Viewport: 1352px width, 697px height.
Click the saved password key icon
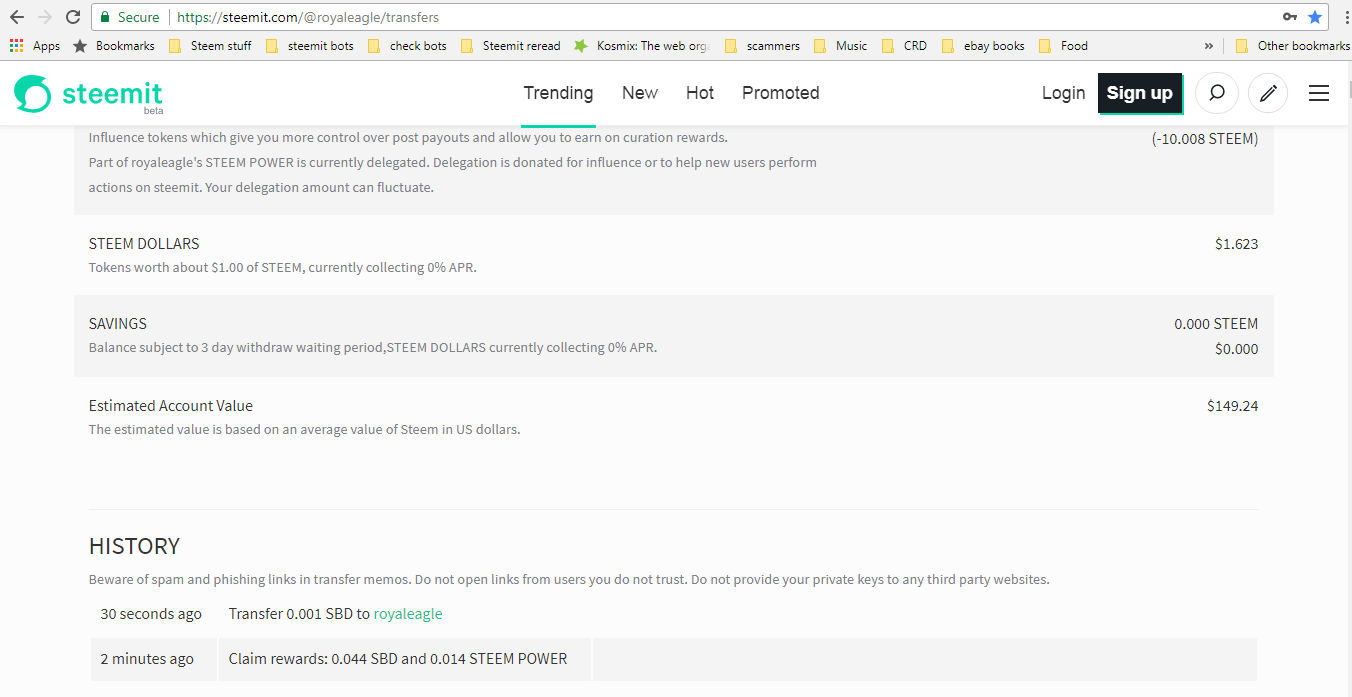click(1291, 17)
